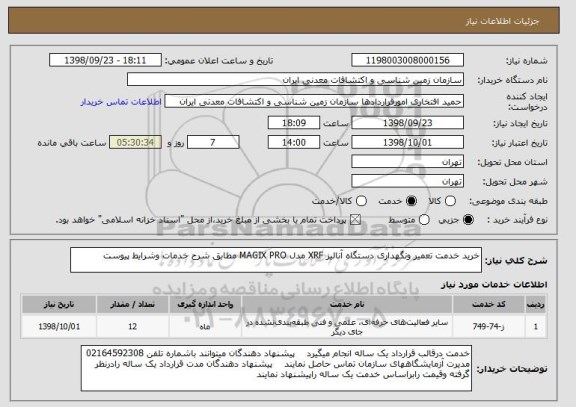Click the نام خدمت column header
The image size is (576, 407).
pos(347,305)
